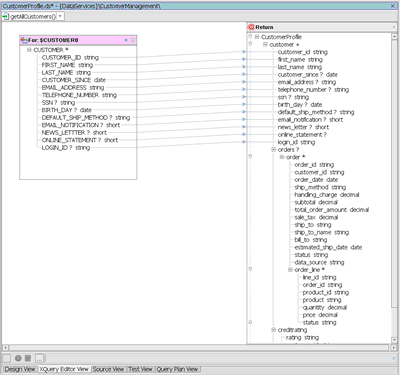Select handling_charge decimal element
Viewport: 400px width, 375px height.
click(x=327, y=195)
